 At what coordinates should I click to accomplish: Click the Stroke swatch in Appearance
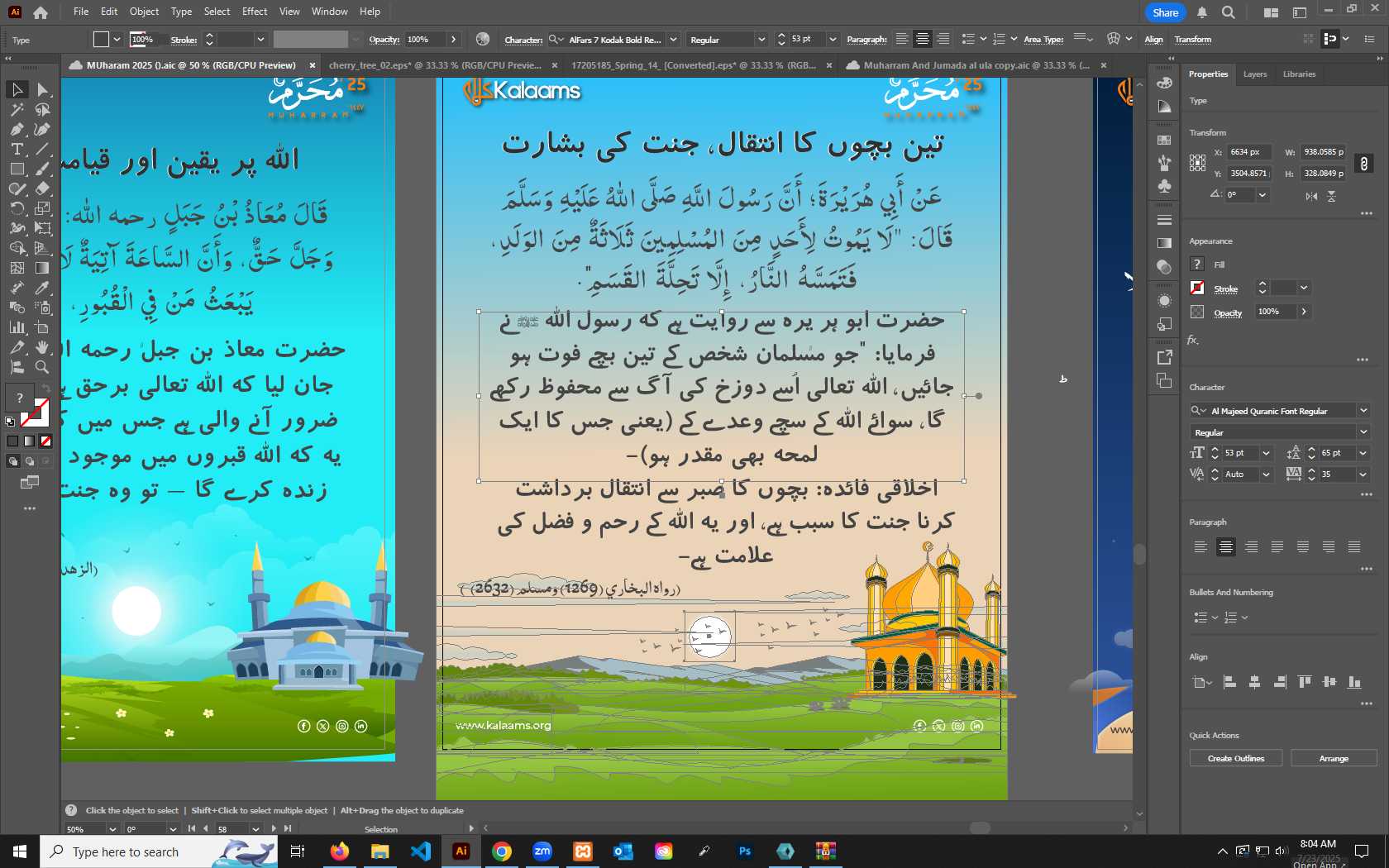click(1196, 288)
